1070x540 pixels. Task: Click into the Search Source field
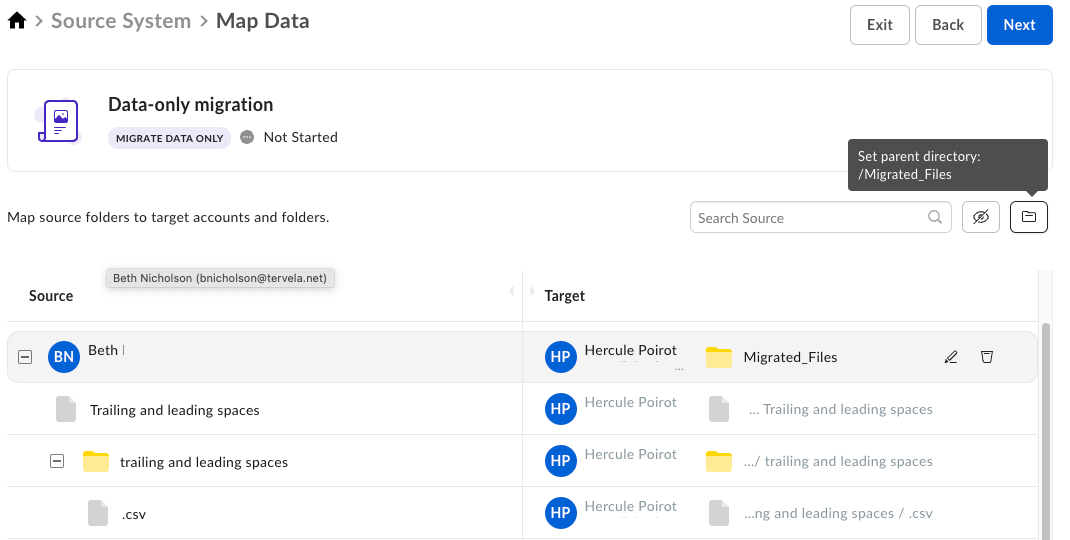[x=808, y=217]
